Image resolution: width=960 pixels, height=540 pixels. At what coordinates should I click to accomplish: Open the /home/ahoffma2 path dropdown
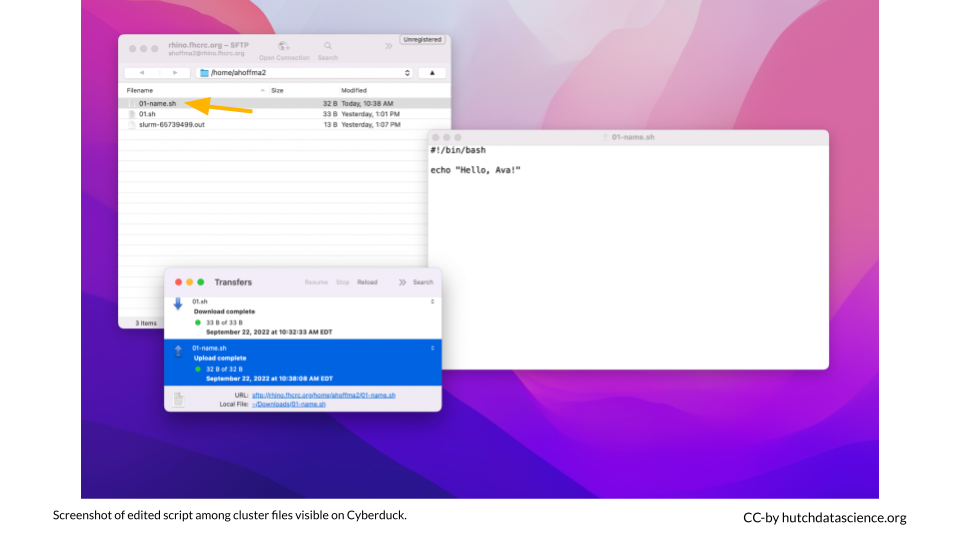(x=304, y=73)
